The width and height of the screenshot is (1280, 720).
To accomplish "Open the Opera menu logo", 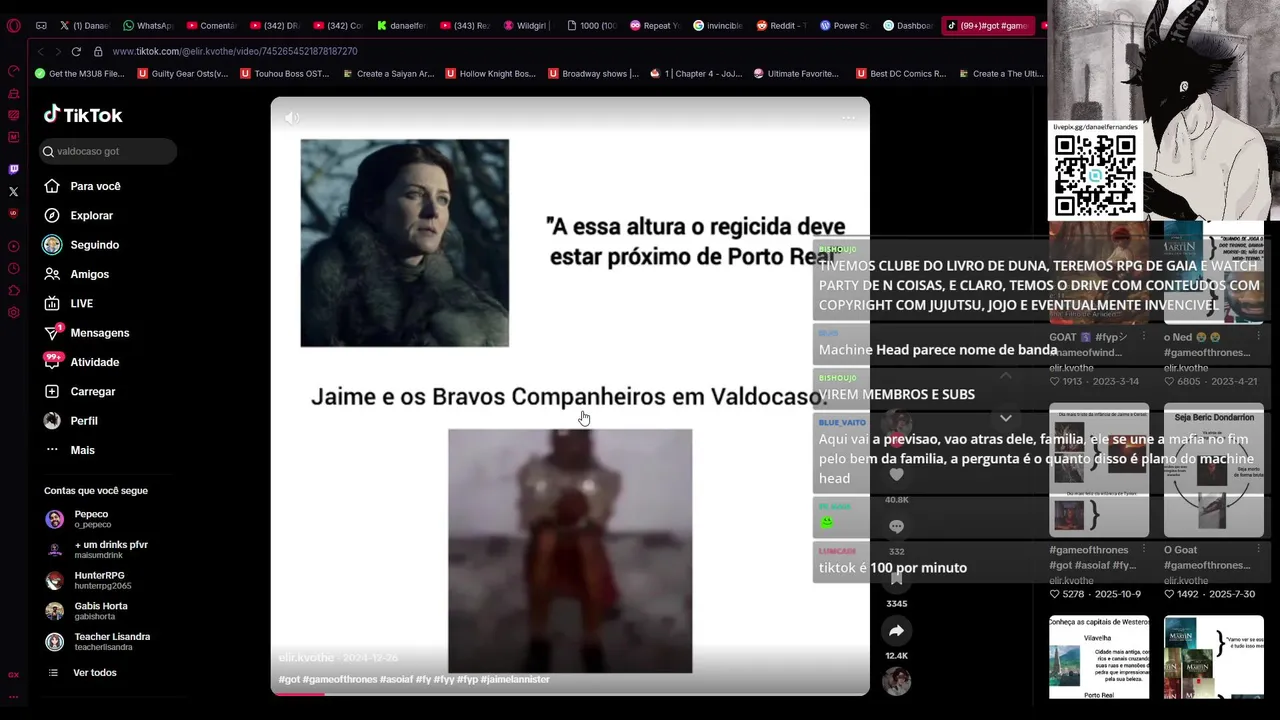I will (x=13, y=26).
